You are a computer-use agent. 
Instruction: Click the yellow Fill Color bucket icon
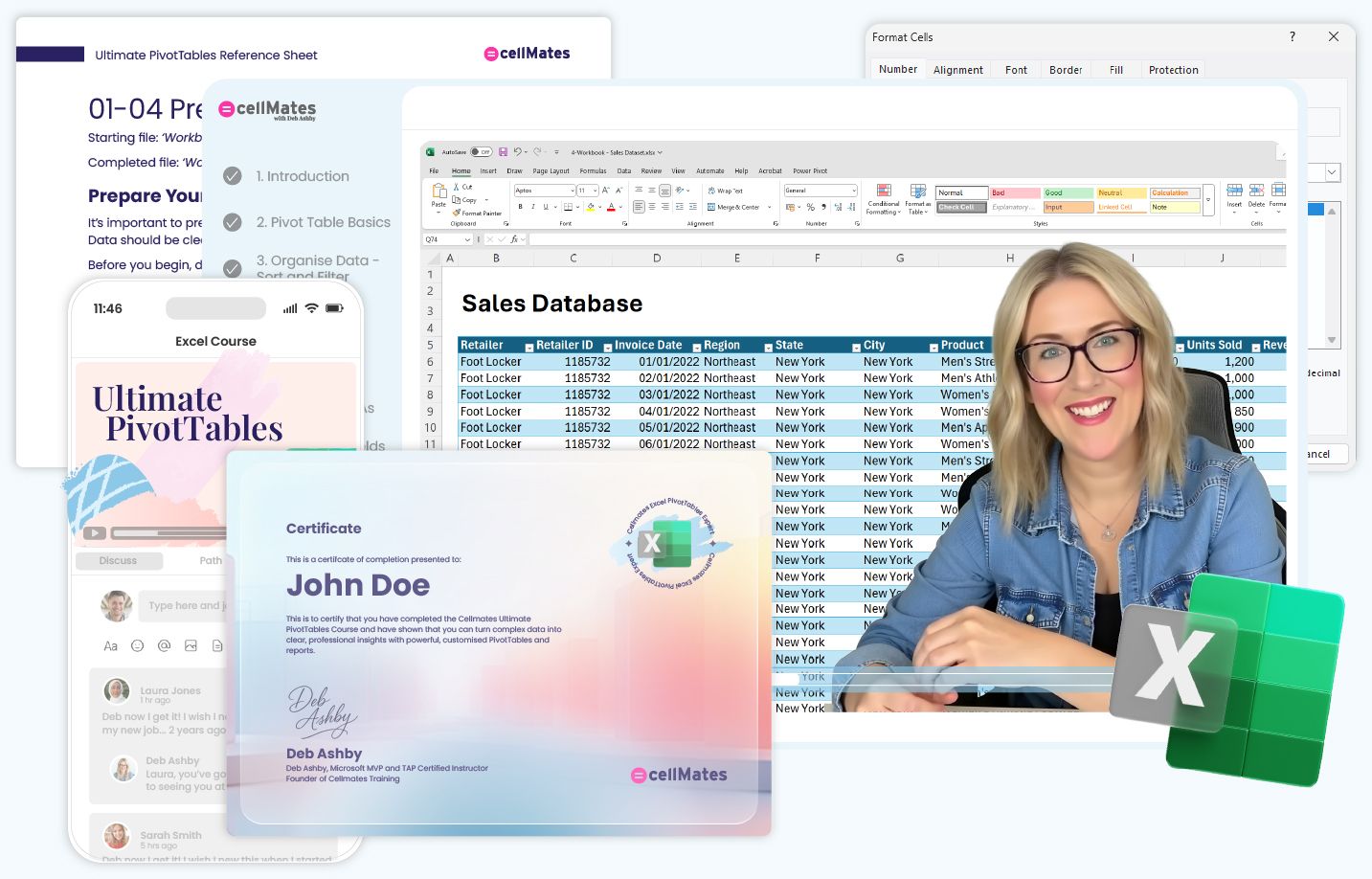(x=591, y=207)
